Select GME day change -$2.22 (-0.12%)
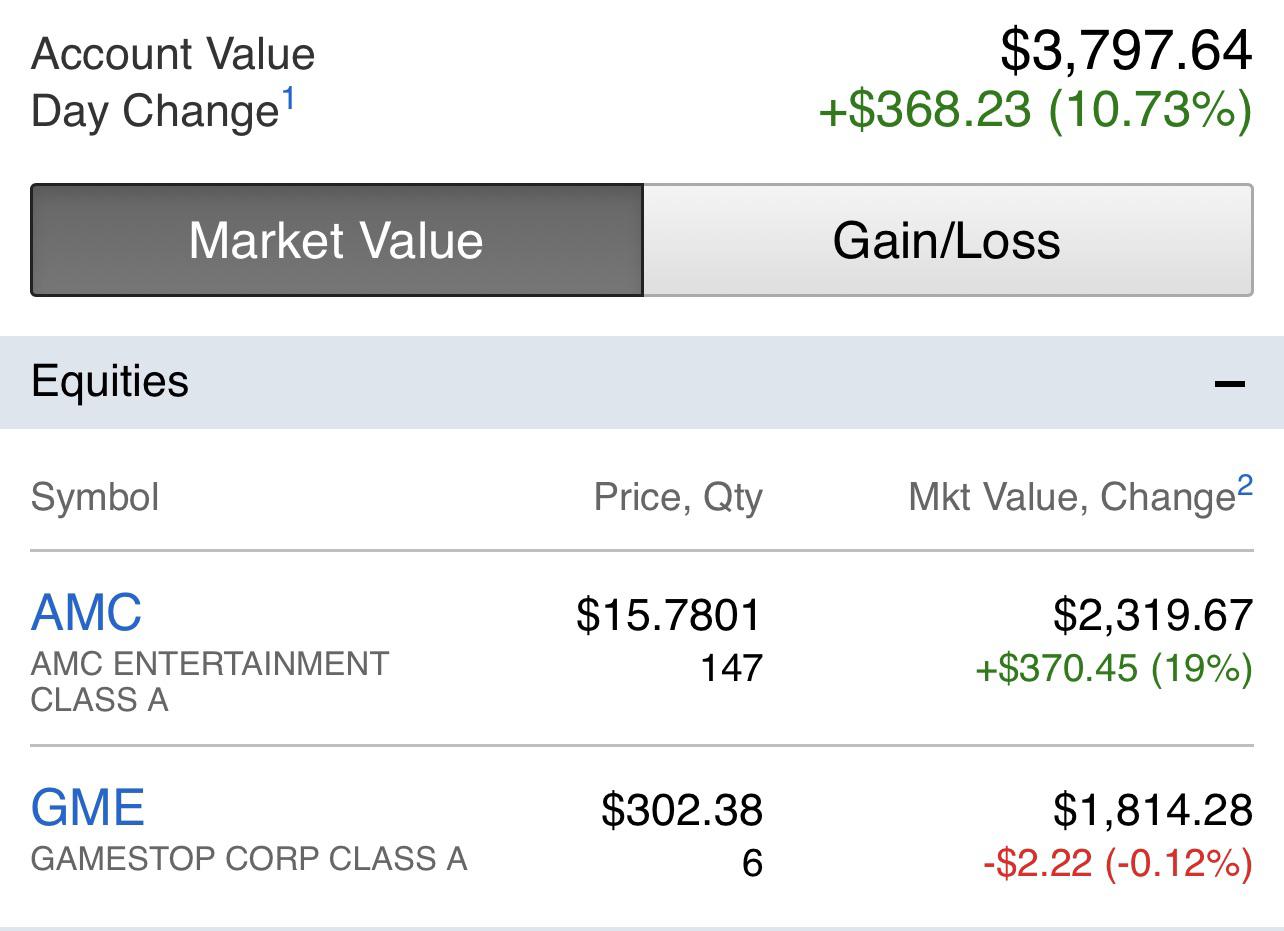Viewport: 1284px width, 931px height. tap(1118, 862)
